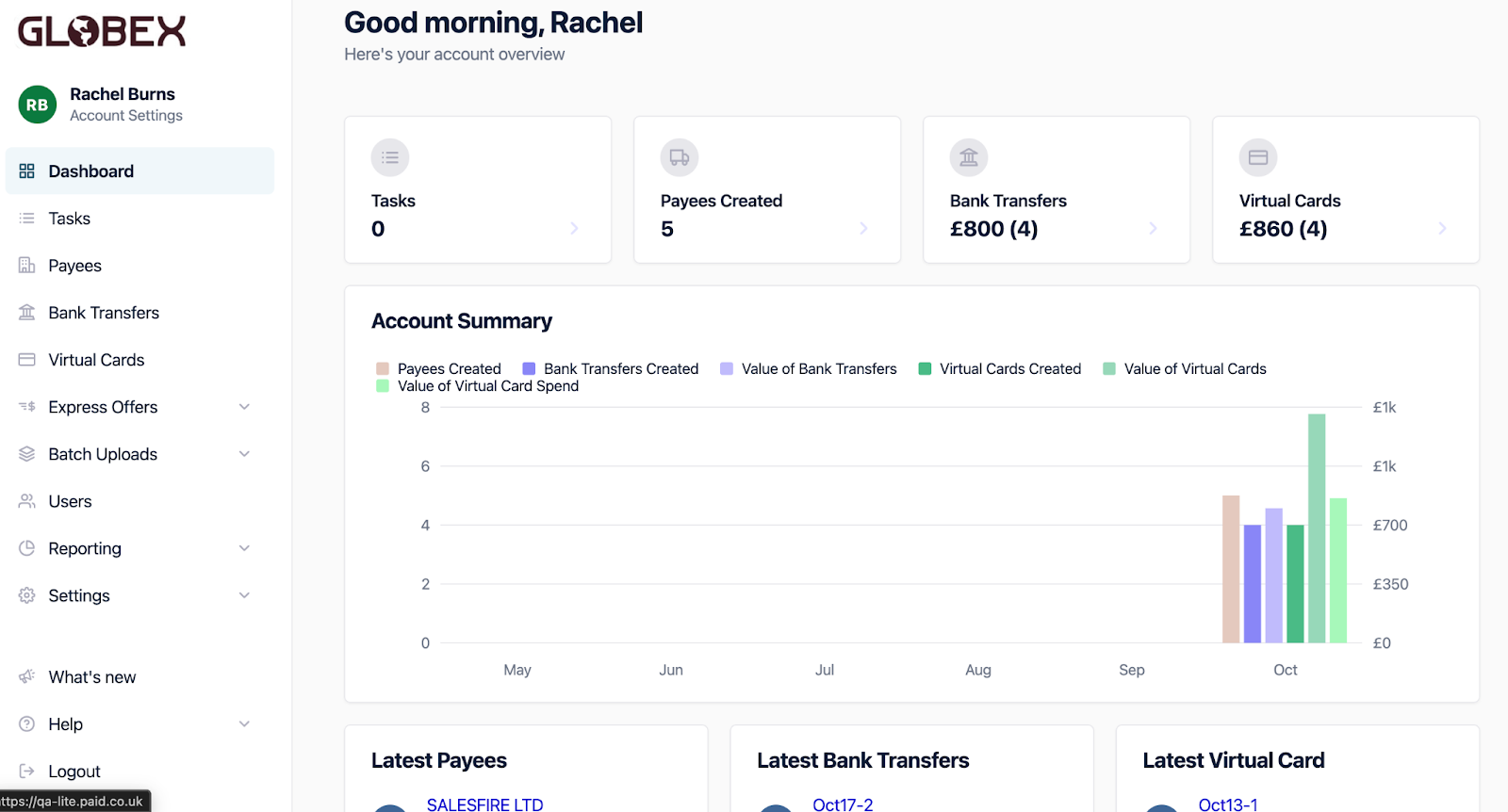The height and width of the screenshot is (812, 1508).
Task: Expand the Reporting submenu chevron
Action: point(244,548)
